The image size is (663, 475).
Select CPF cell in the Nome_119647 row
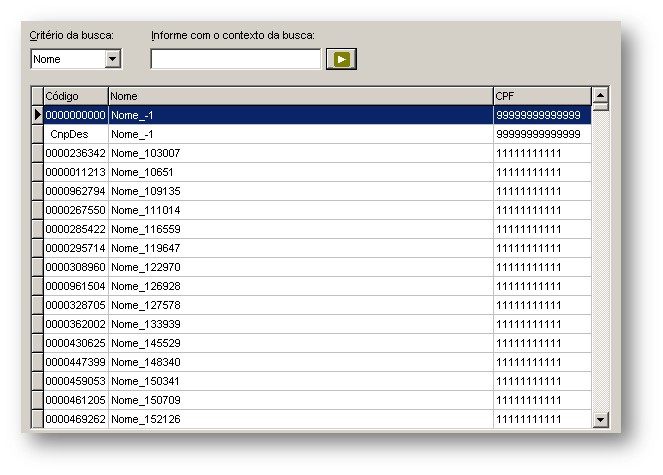[x=542, y=248]
